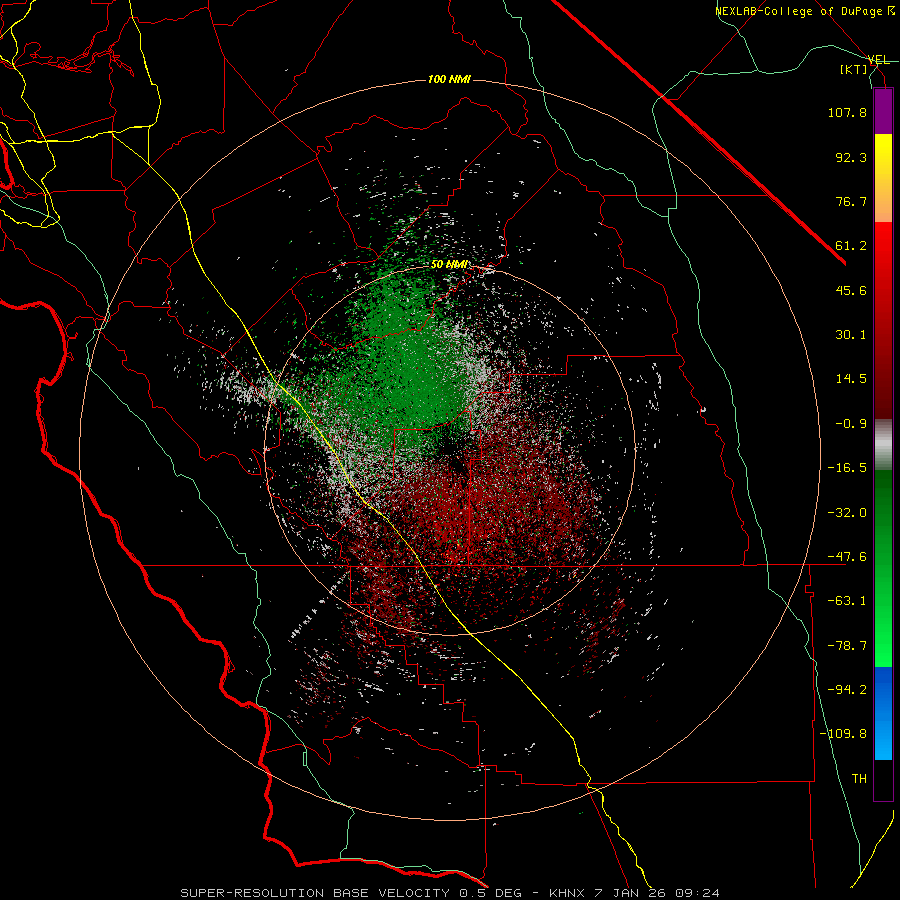Click the 92.3 velocity scale value

pos(851,157)
